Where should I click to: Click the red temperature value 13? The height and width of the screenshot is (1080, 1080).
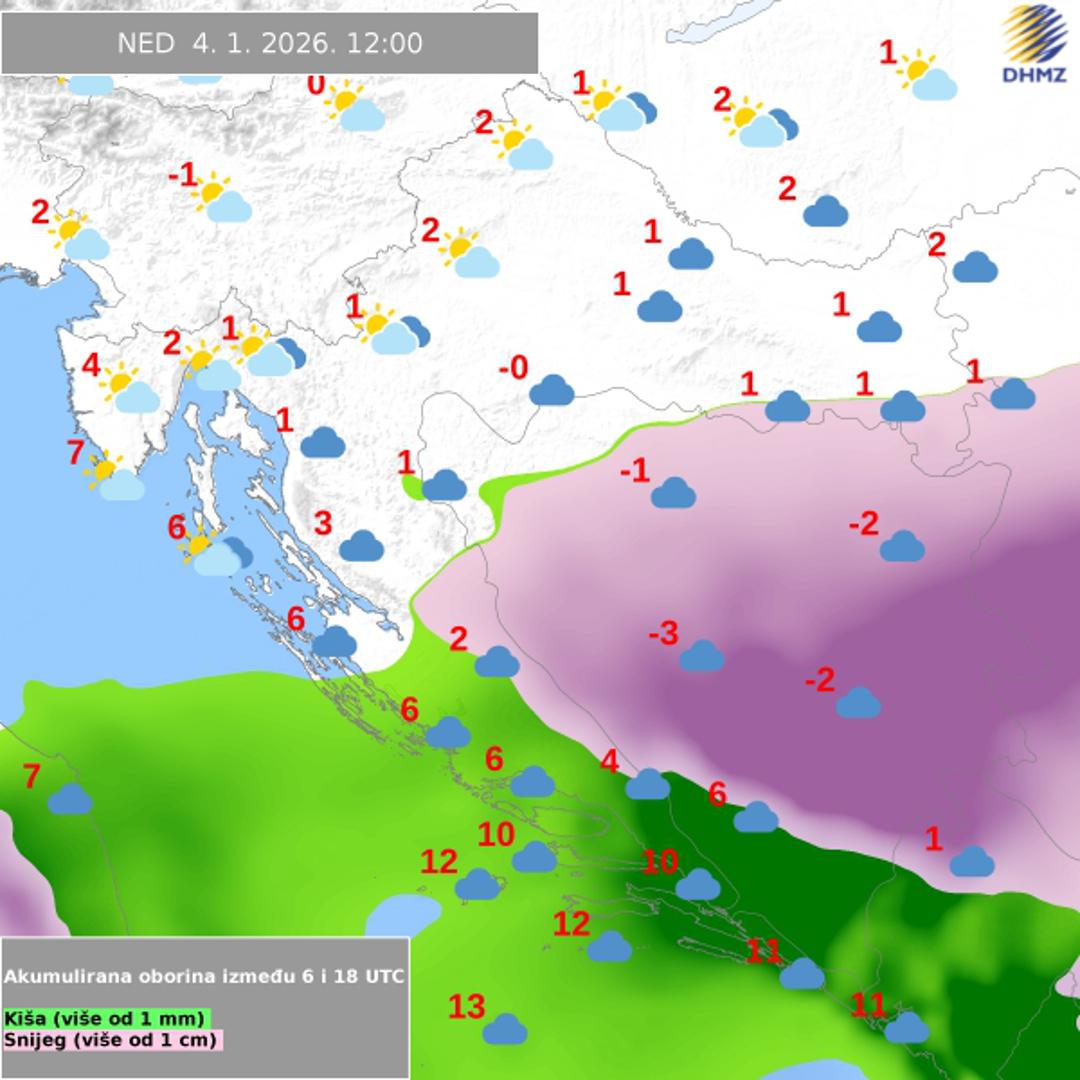(x=466, y=1006)
